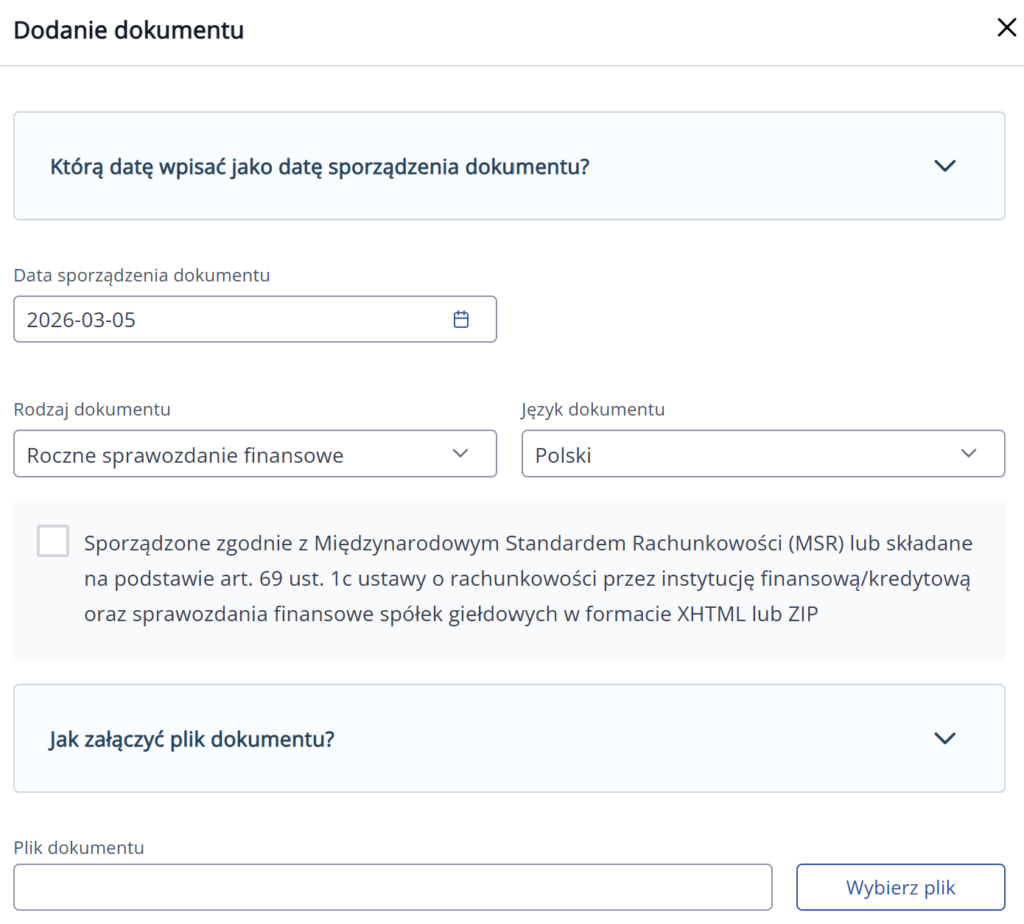Close the Dodanie dokumentu dialog
1024x924 pixels.
(1006, 28)
